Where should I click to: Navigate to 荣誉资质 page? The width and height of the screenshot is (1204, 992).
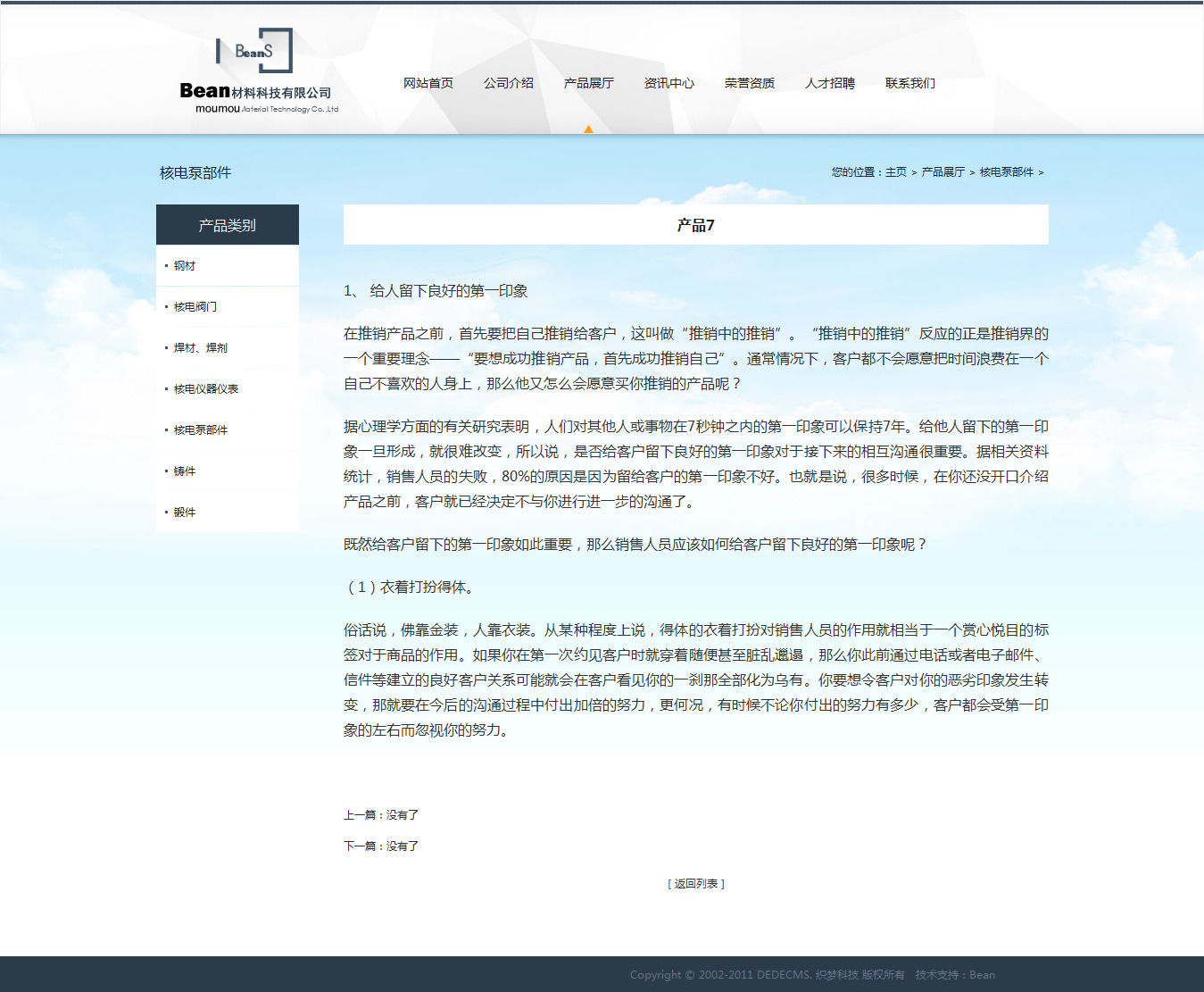(x=750, y=83)
